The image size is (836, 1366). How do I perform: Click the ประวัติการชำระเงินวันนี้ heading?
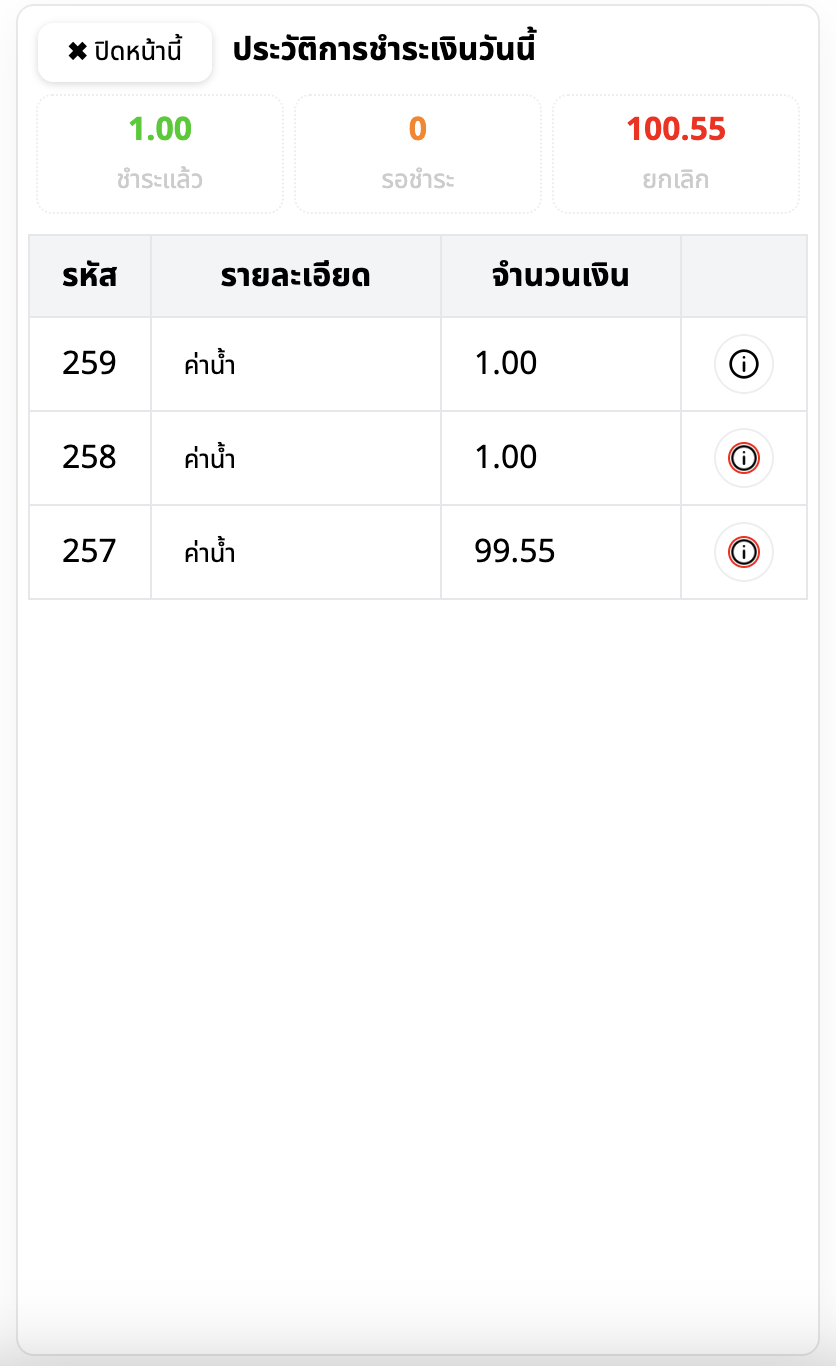coord(385,50)
